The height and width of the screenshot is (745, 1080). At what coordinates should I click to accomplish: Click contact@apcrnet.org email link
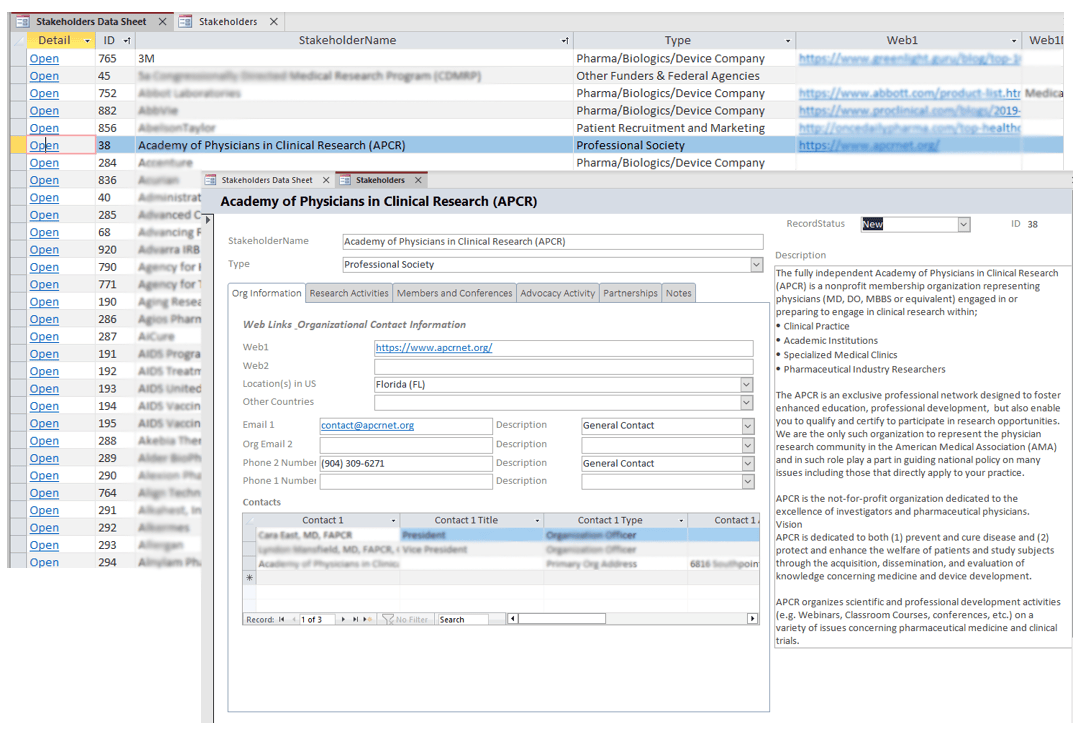[367, 426]
